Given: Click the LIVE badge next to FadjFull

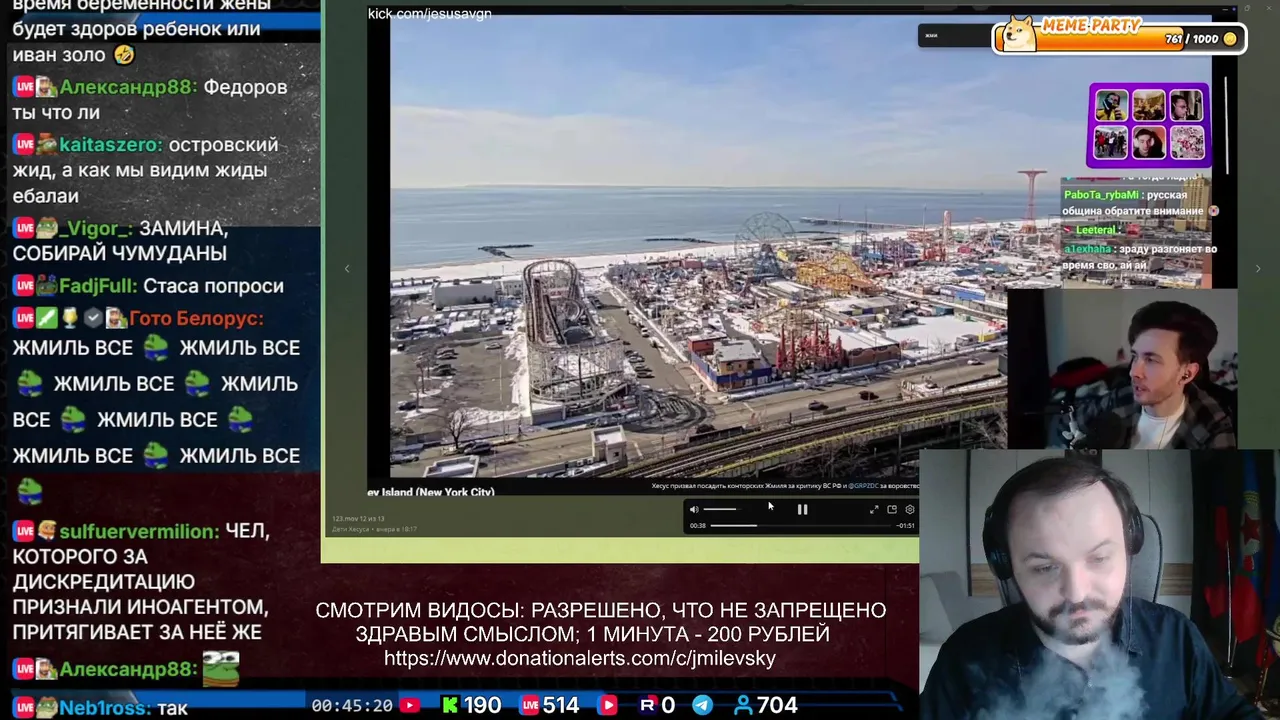Looking at the screenshot, I should 24,286.
